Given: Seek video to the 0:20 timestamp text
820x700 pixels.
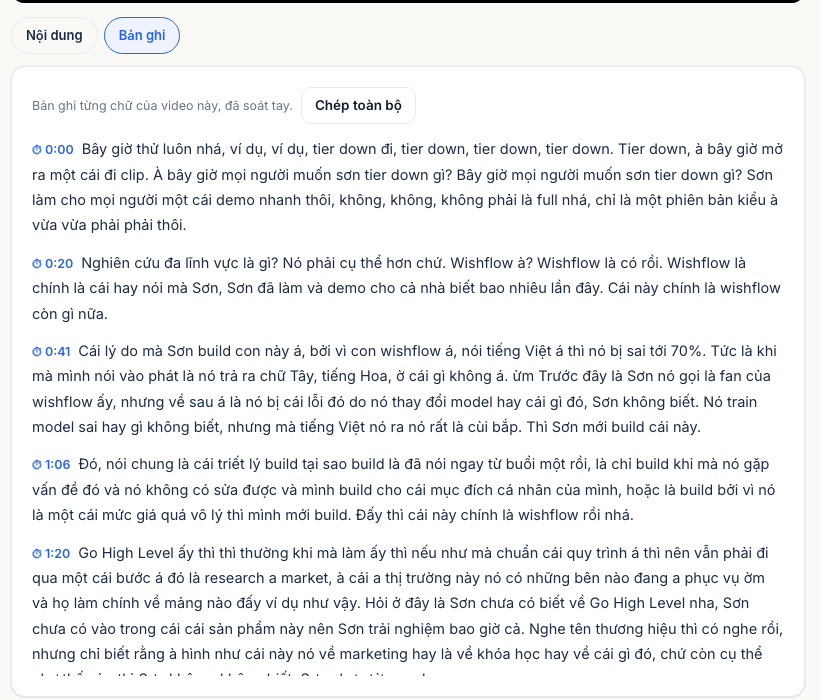Looking at the screenshot, I should pyautogui.click(x=59, y=263).
